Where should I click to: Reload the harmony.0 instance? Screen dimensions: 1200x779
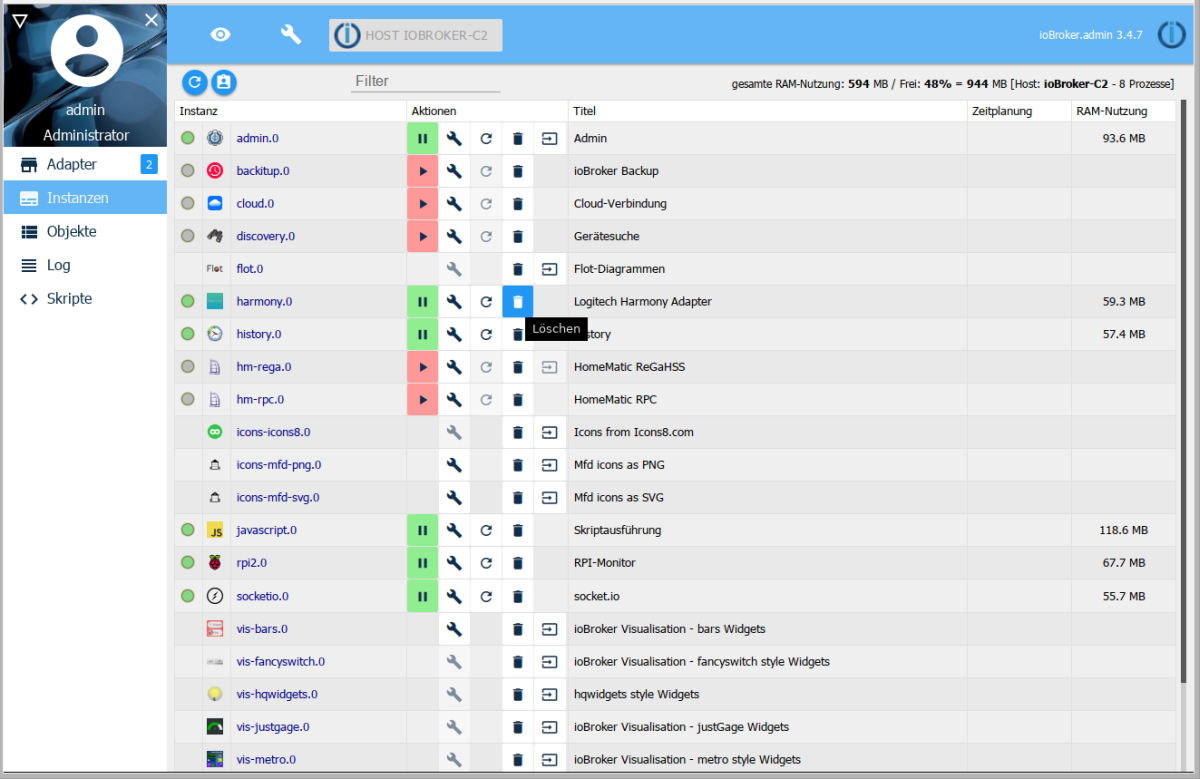[x=486, y=301]
